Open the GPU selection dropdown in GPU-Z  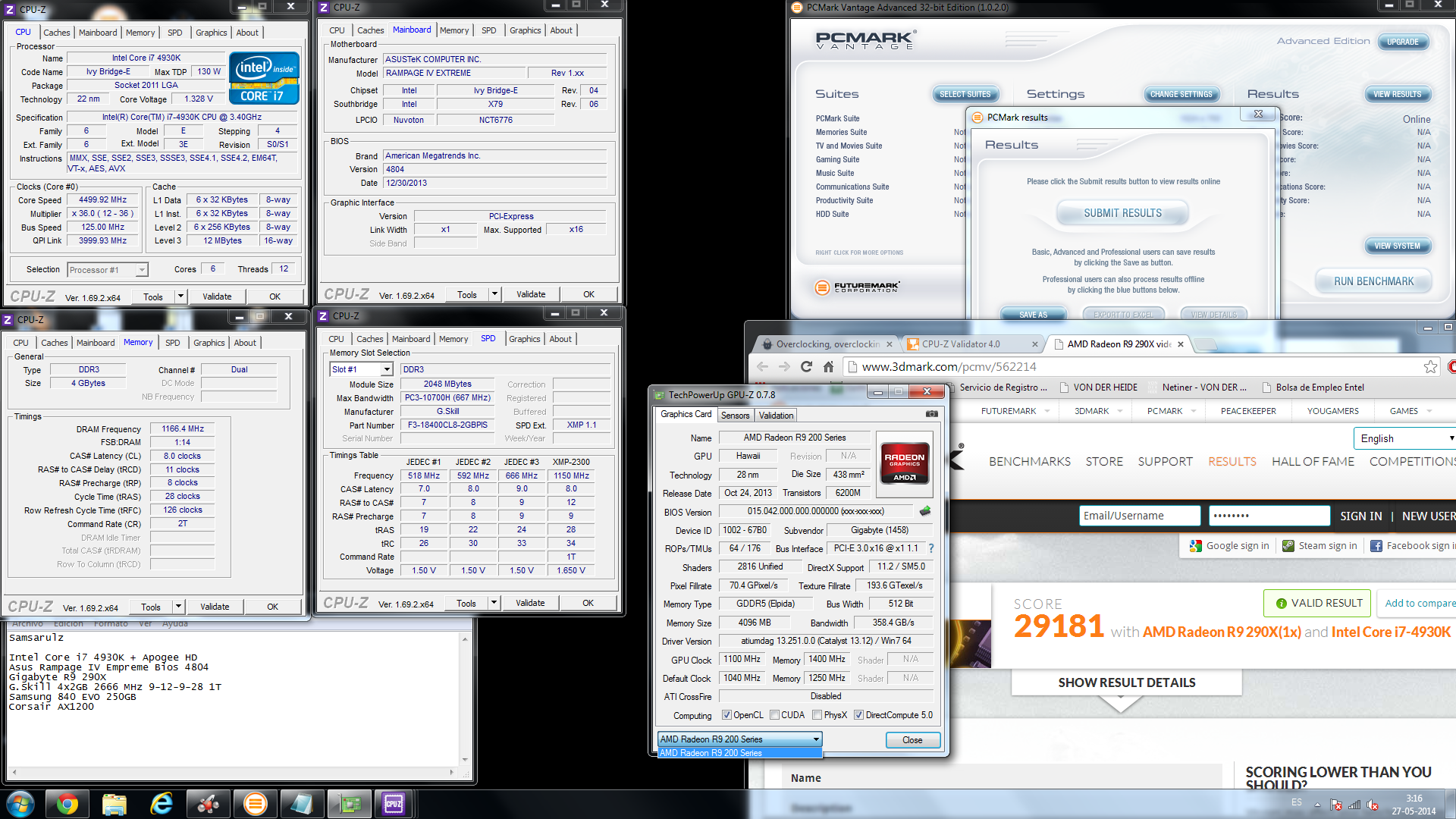point(739,739)
